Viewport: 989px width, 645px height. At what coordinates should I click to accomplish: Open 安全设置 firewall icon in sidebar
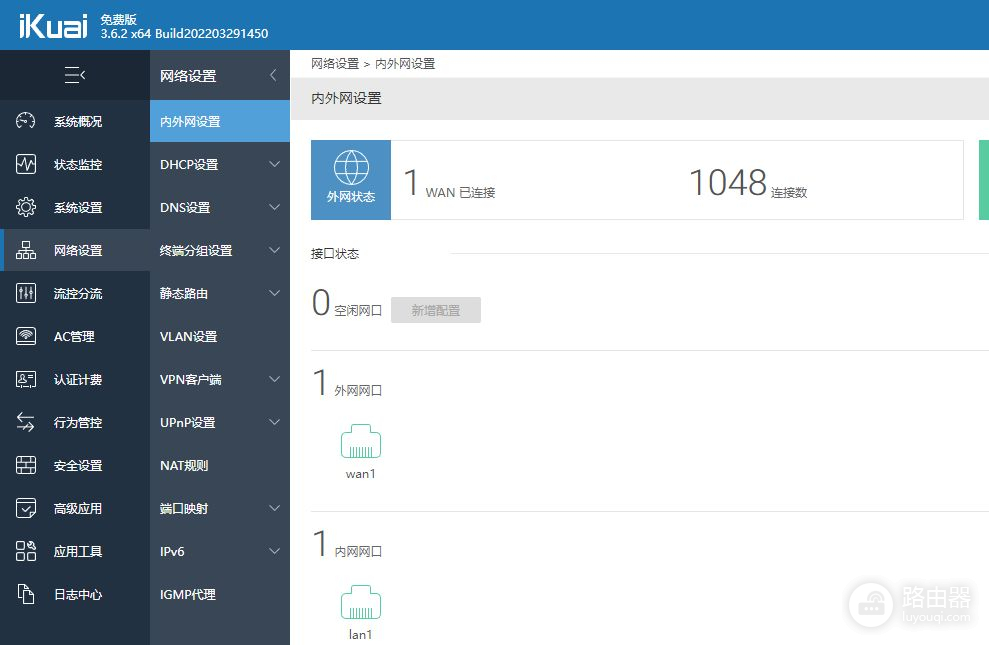(26, 465)
